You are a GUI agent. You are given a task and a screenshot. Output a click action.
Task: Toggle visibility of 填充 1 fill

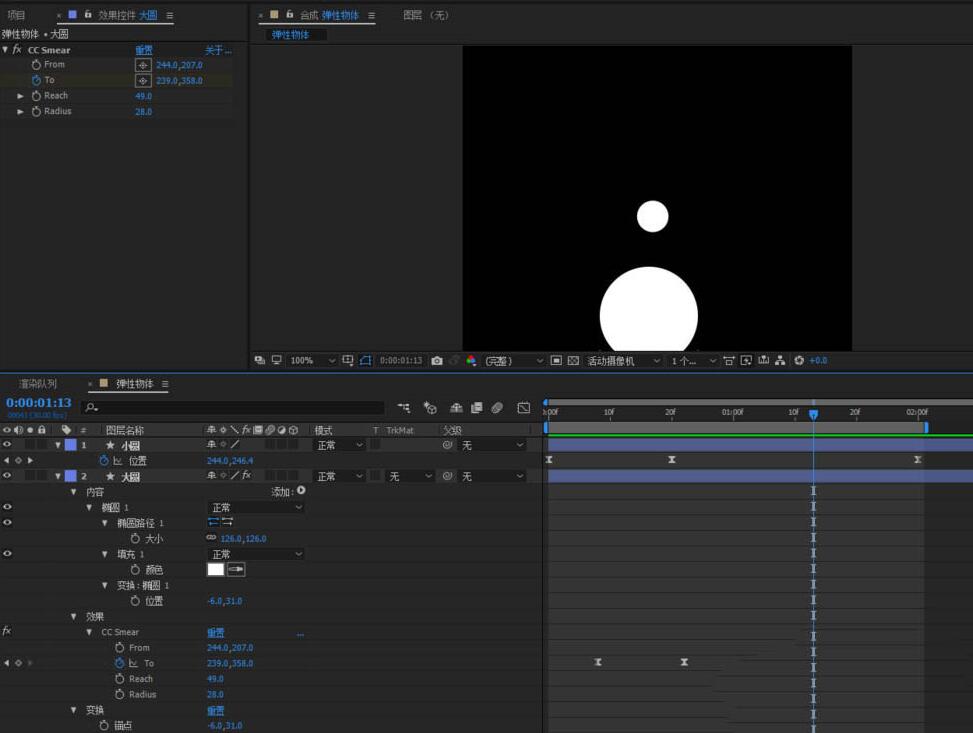point(7,553)
